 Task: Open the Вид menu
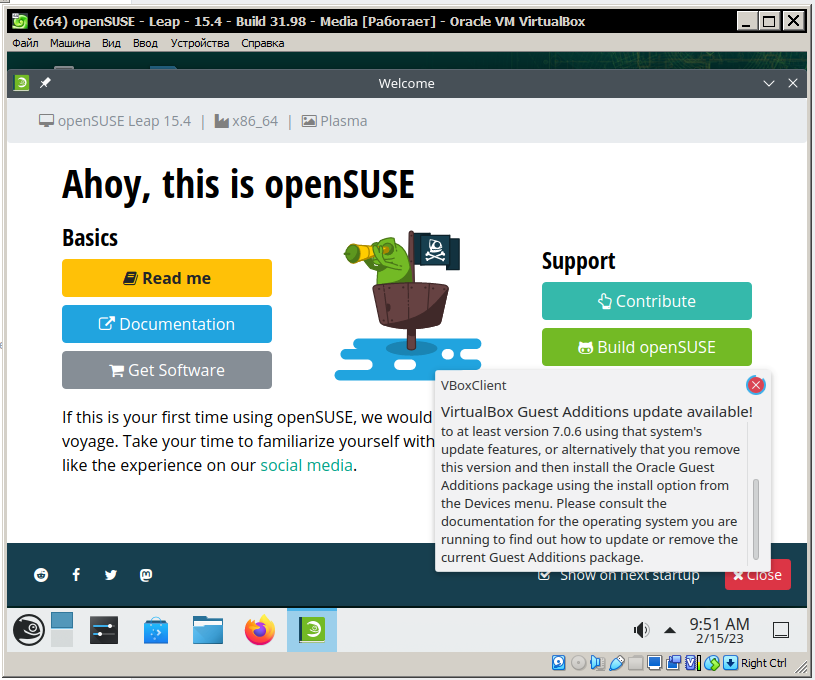[x=111, y=43]
